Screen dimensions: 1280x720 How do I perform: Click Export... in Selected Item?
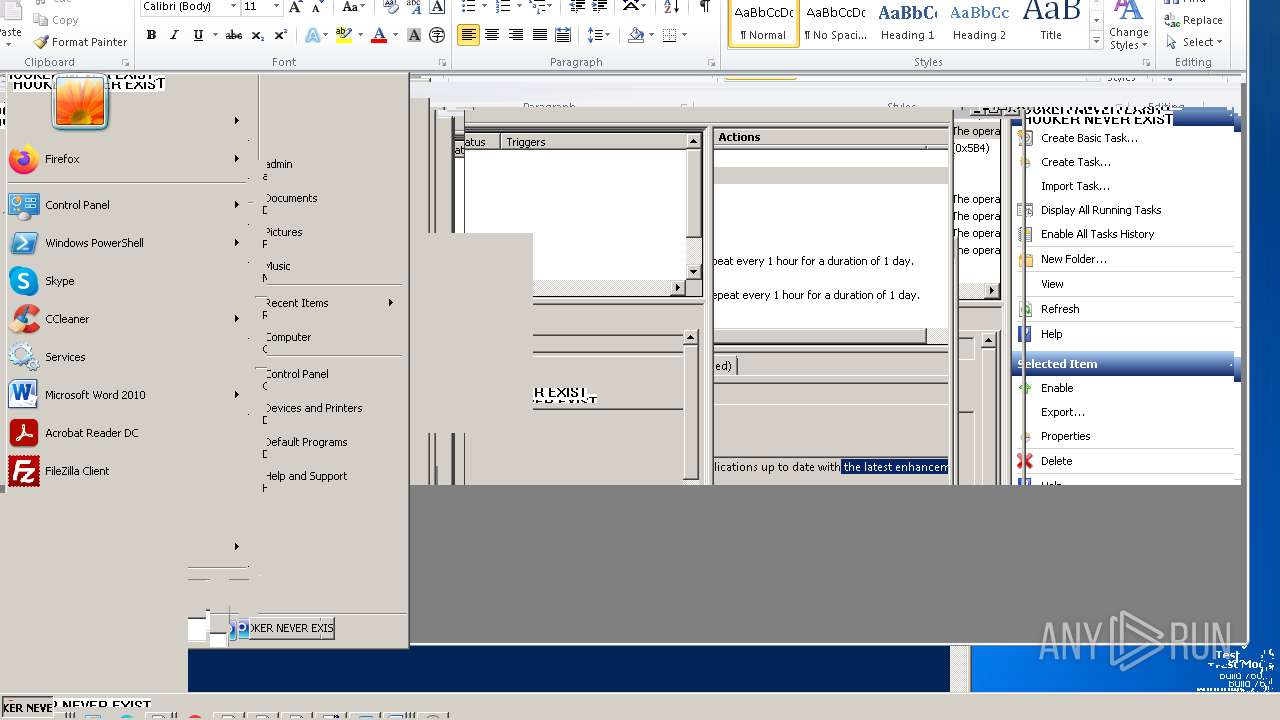(1062, 412)
